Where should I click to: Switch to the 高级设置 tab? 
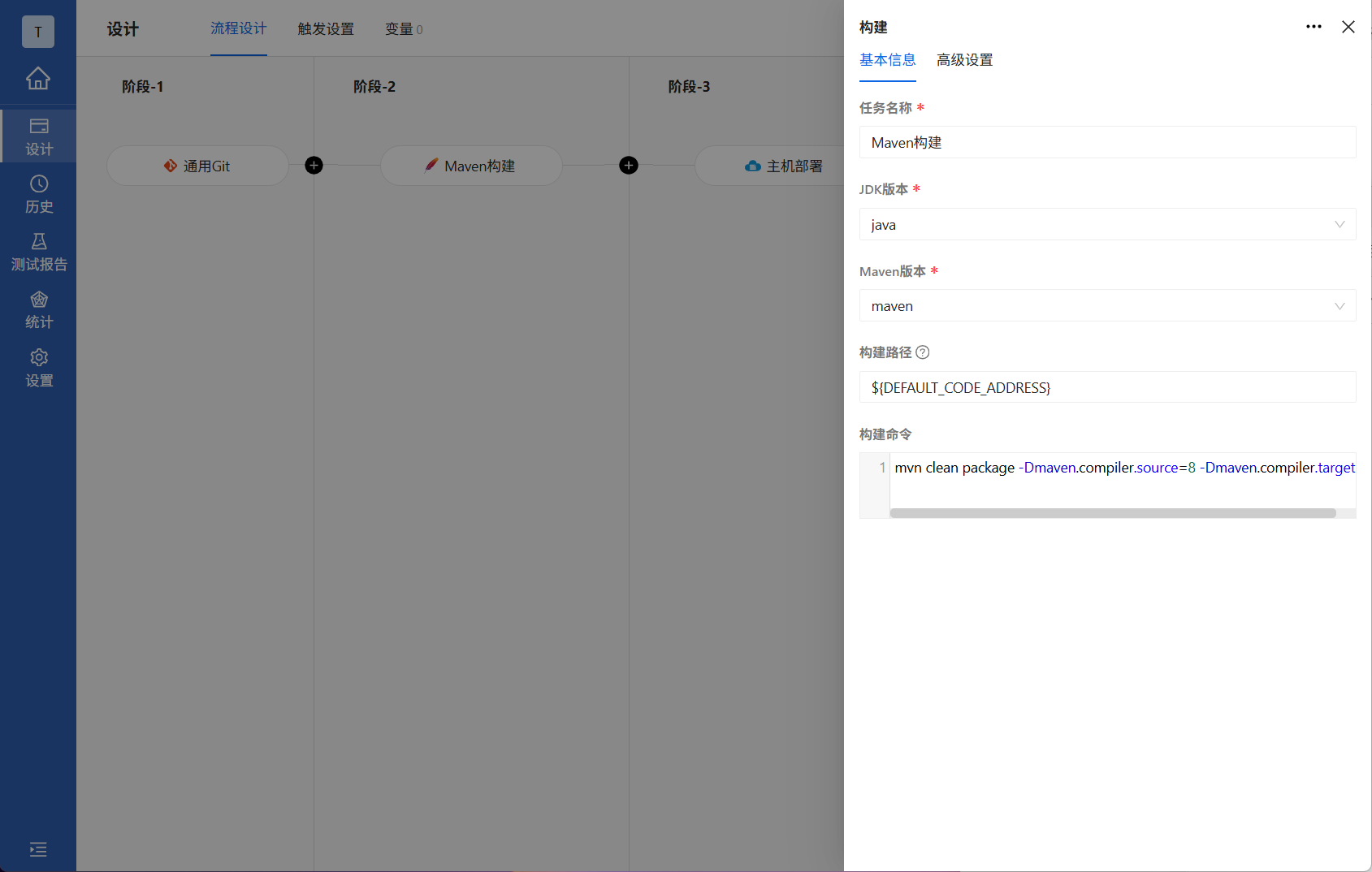coord(963,59)
